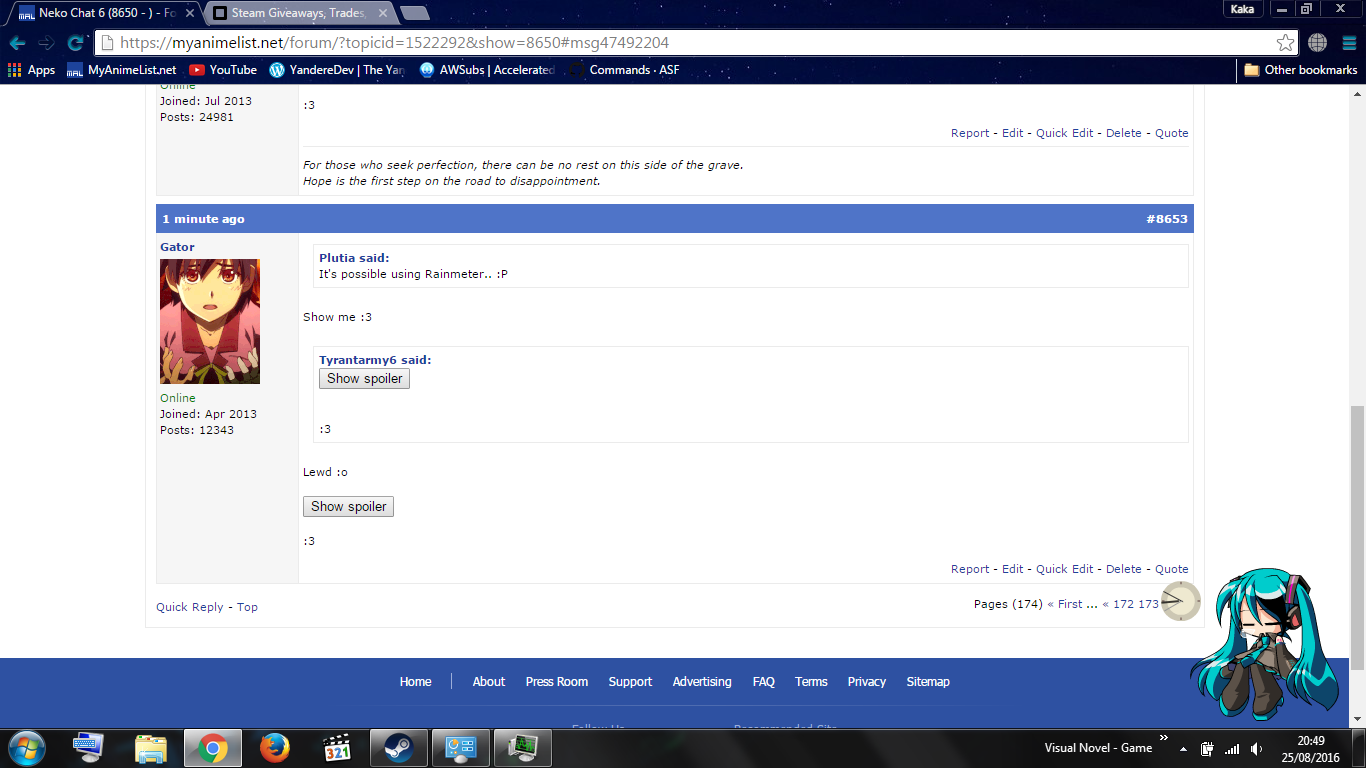This screenshot has width=1366, height=768.
Task: Click the Kaka profile button
Action: 1242,9
